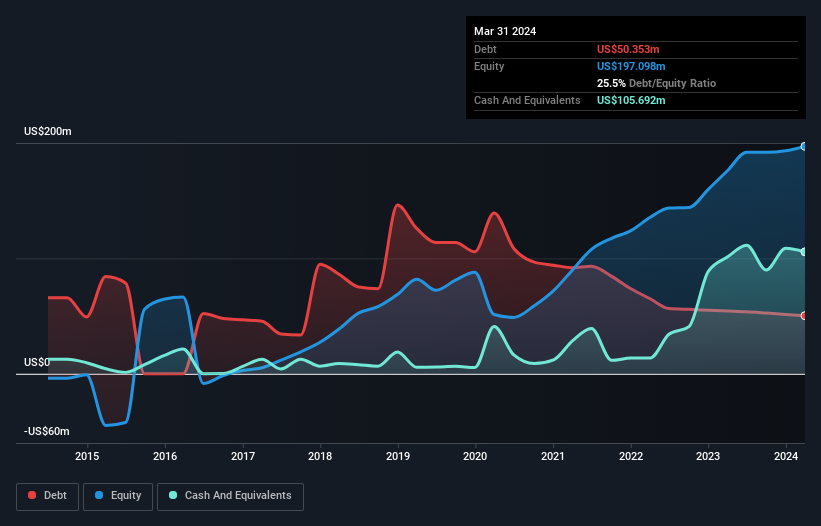Toggle the Debt series legend button
The width and height of the screenshot is (821, 526).
[48, 496]
